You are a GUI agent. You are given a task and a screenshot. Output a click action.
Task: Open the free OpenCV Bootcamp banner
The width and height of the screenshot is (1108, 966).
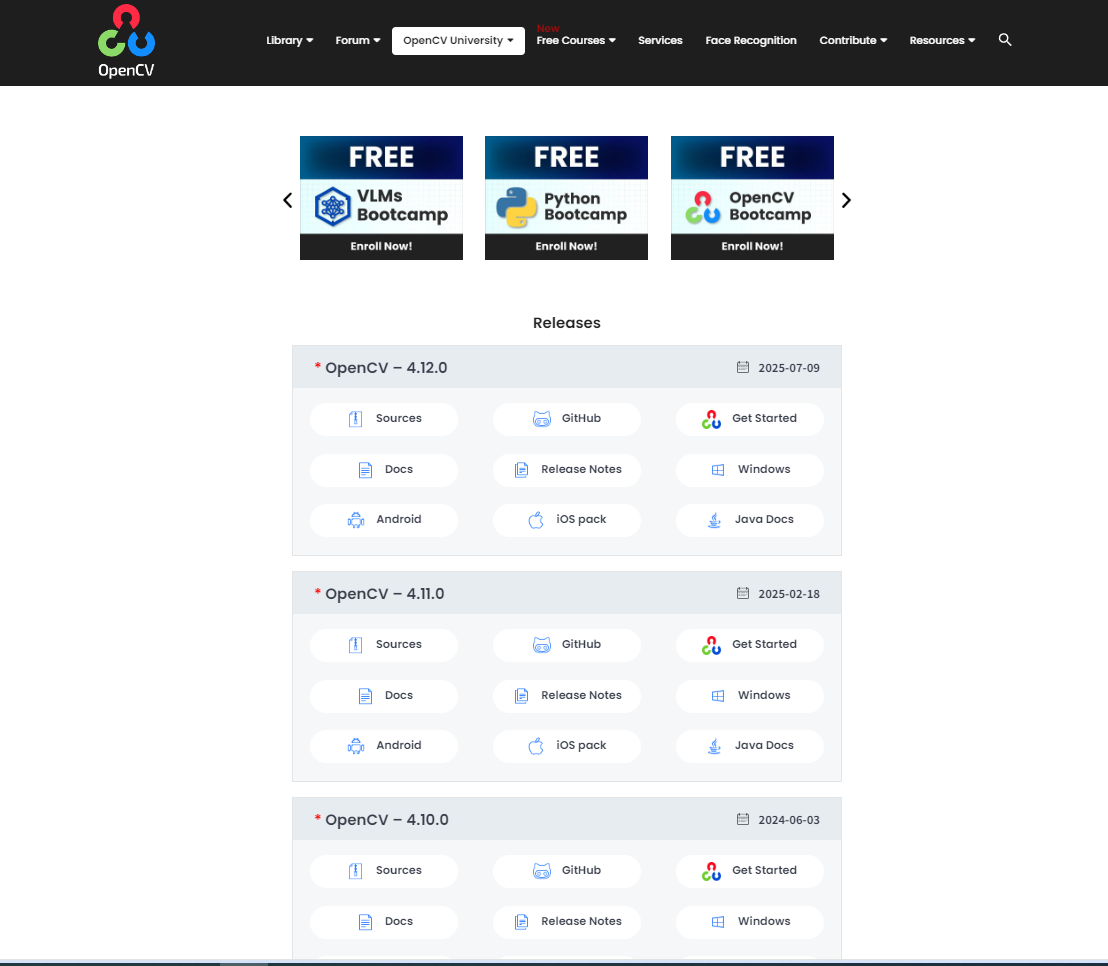752,198
